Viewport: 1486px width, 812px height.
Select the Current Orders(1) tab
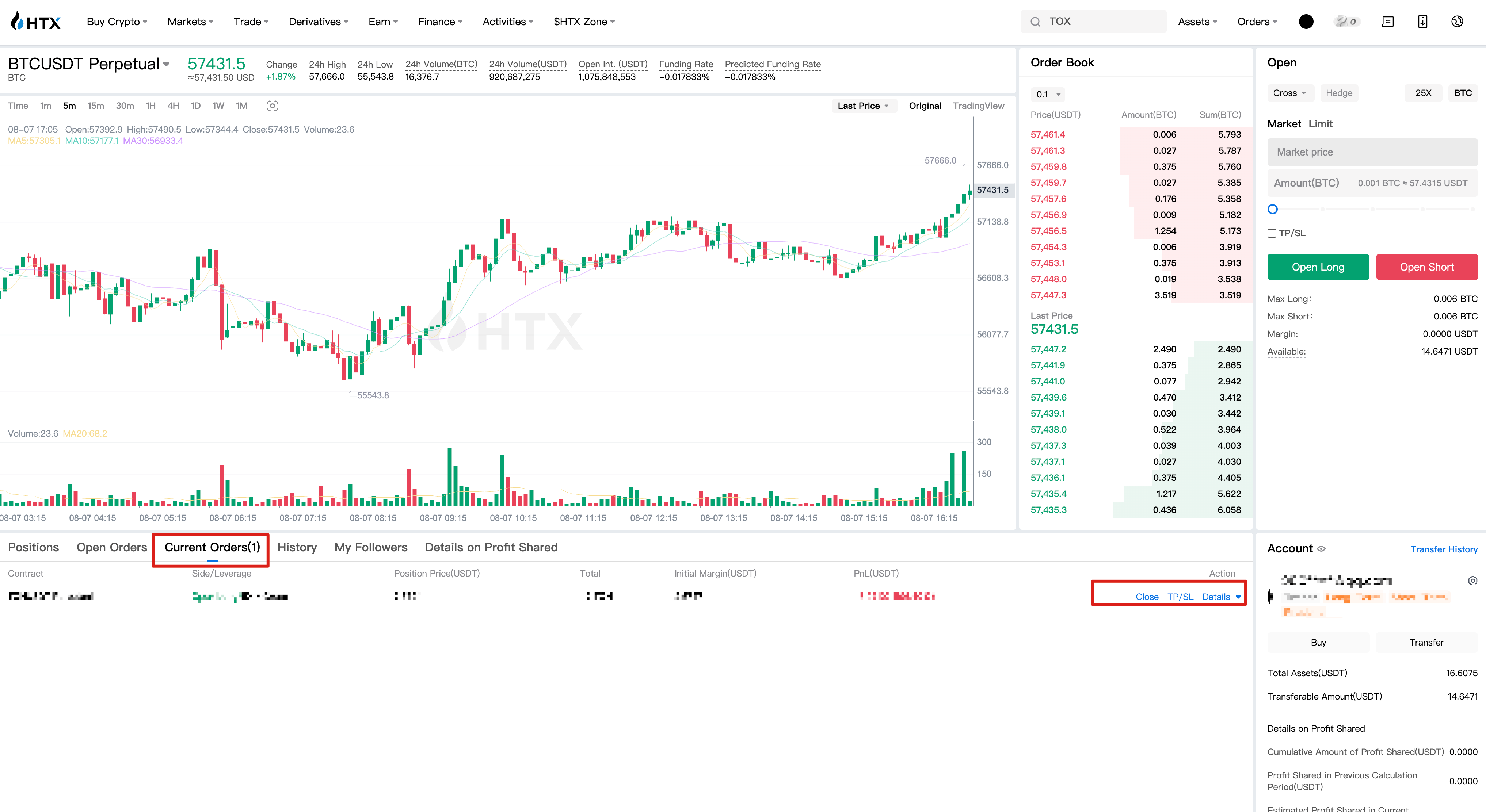[212, 547]
